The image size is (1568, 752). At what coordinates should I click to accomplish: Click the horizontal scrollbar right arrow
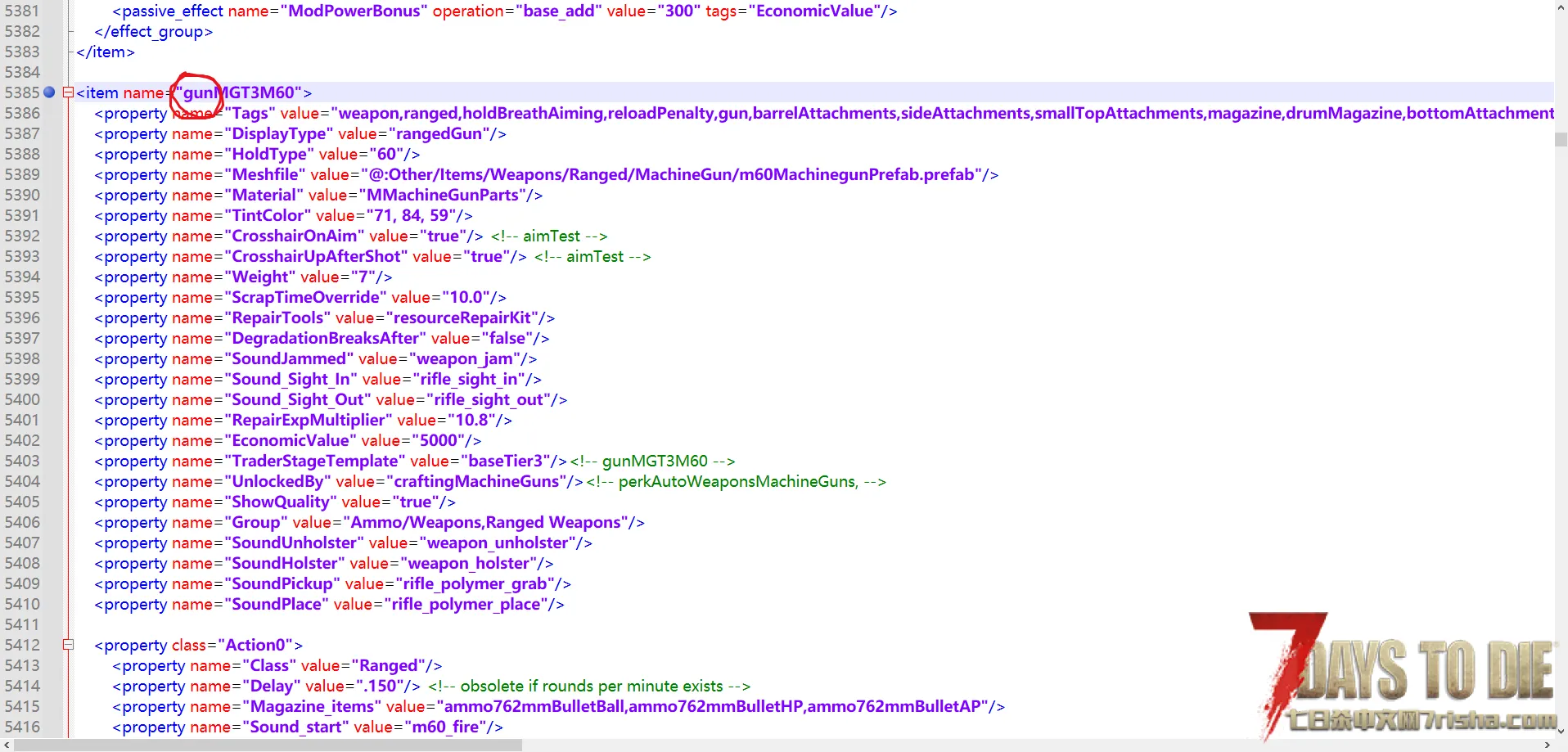(x=1547, y=745)
